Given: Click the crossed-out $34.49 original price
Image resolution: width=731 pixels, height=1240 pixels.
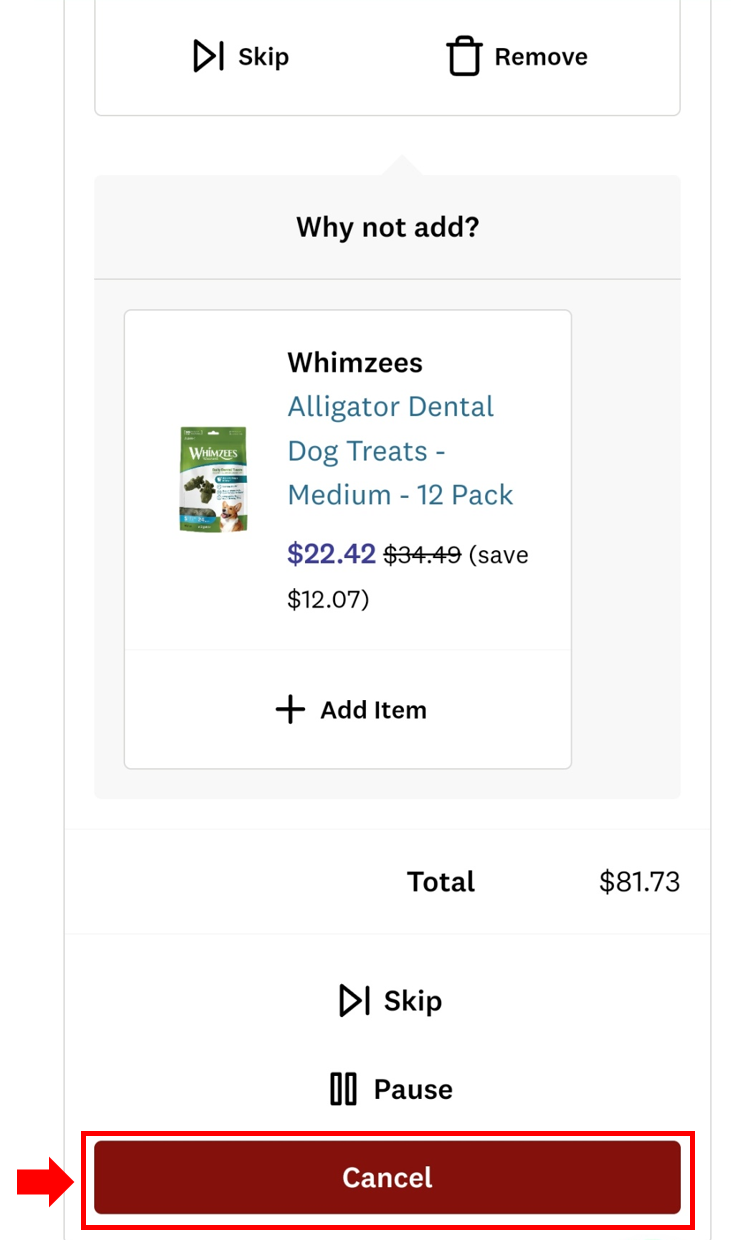Looking at the screenshot, I should point(422,554).
